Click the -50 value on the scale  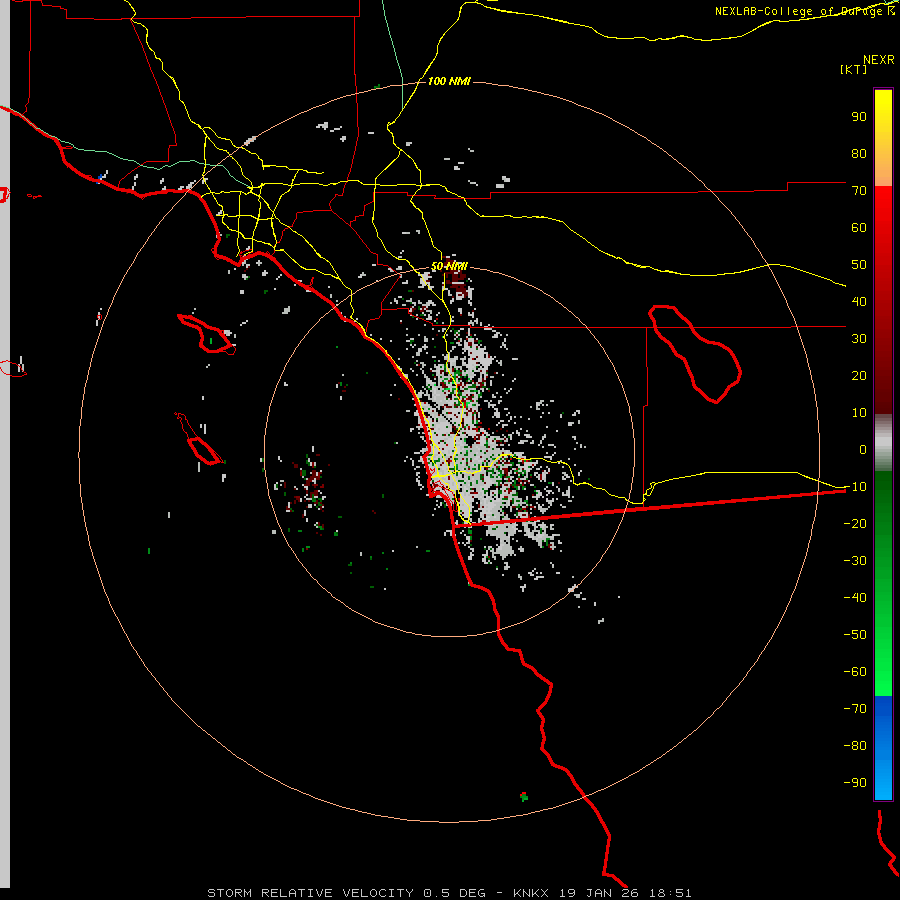pos(855,634)
